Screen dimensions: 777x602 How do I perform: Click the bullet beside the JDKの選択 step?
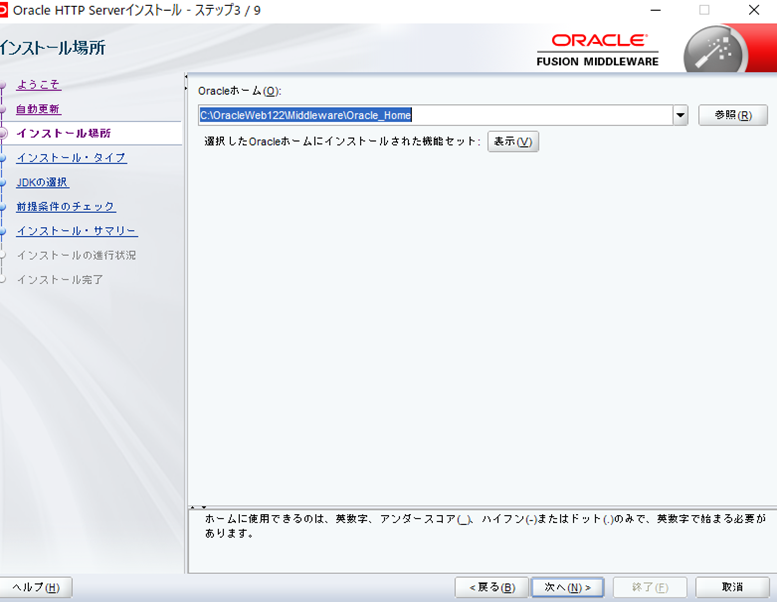click(3, 183)
